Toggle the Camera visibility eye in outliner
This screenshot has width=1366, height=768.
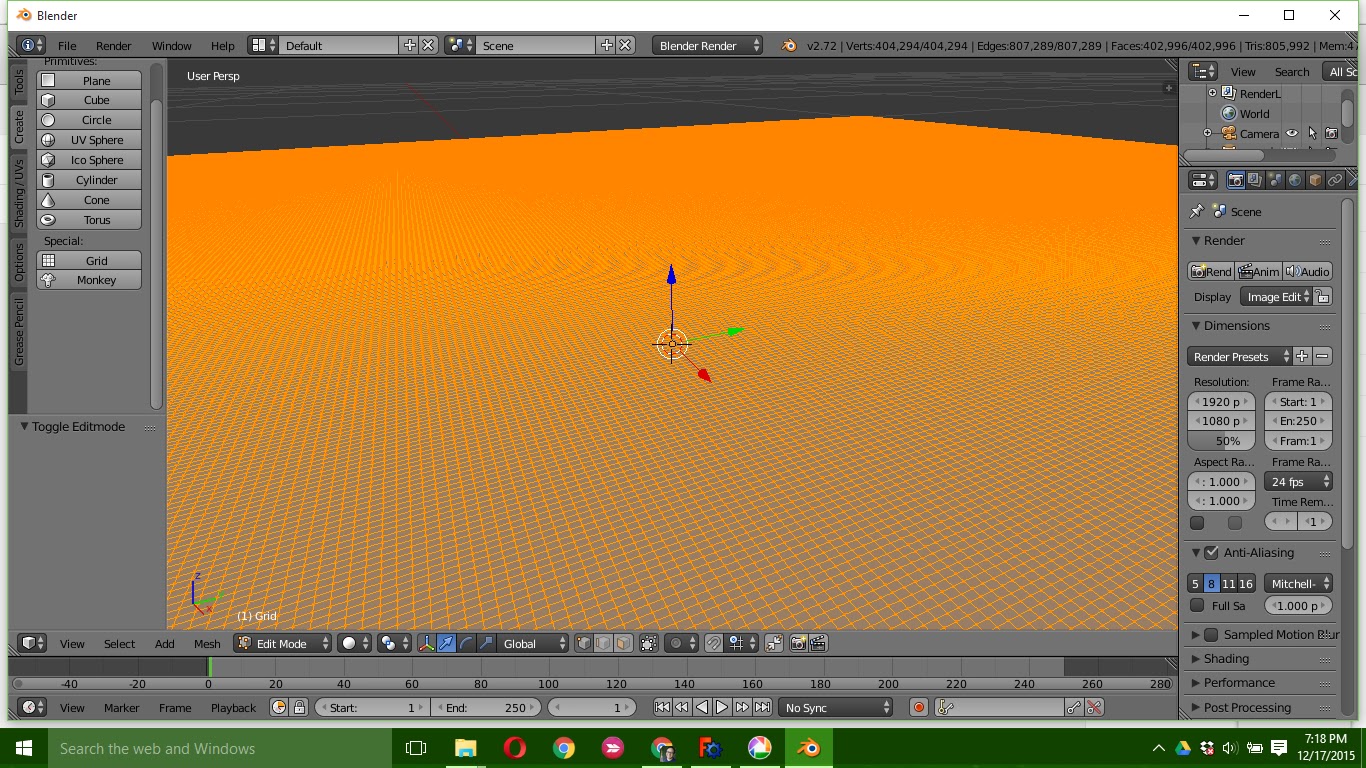(1291, 133)
